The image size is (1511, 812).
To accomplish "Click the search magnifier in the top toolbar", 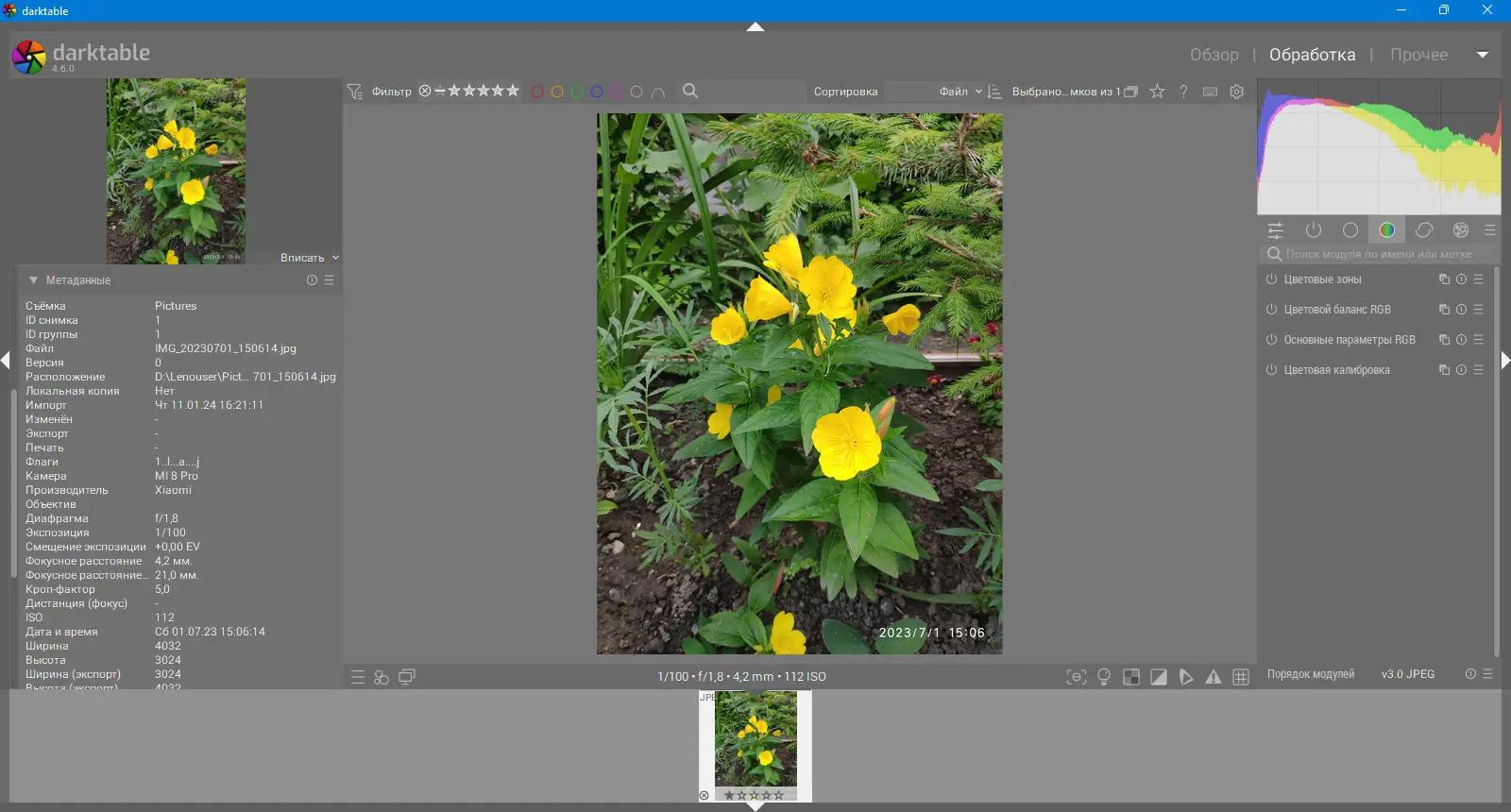I will 690,91.
